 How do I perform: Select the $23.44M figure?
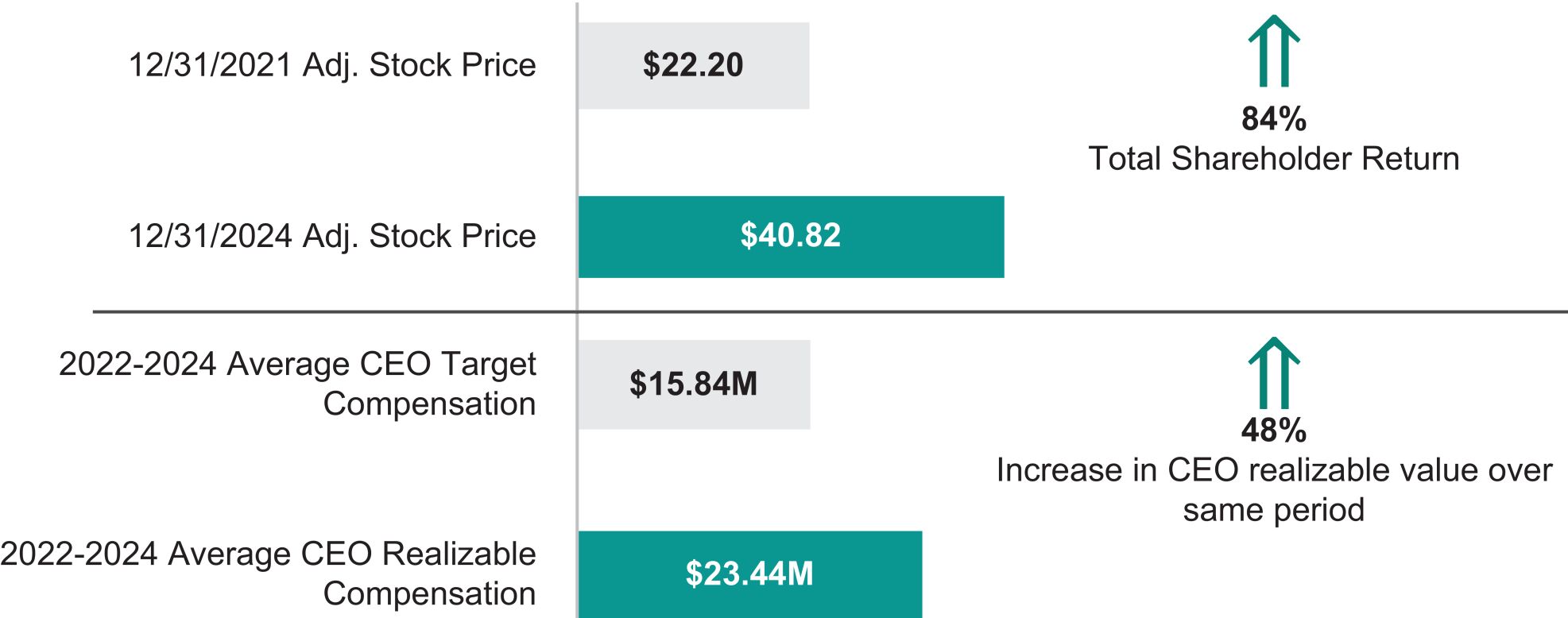(x=749, y=574)
